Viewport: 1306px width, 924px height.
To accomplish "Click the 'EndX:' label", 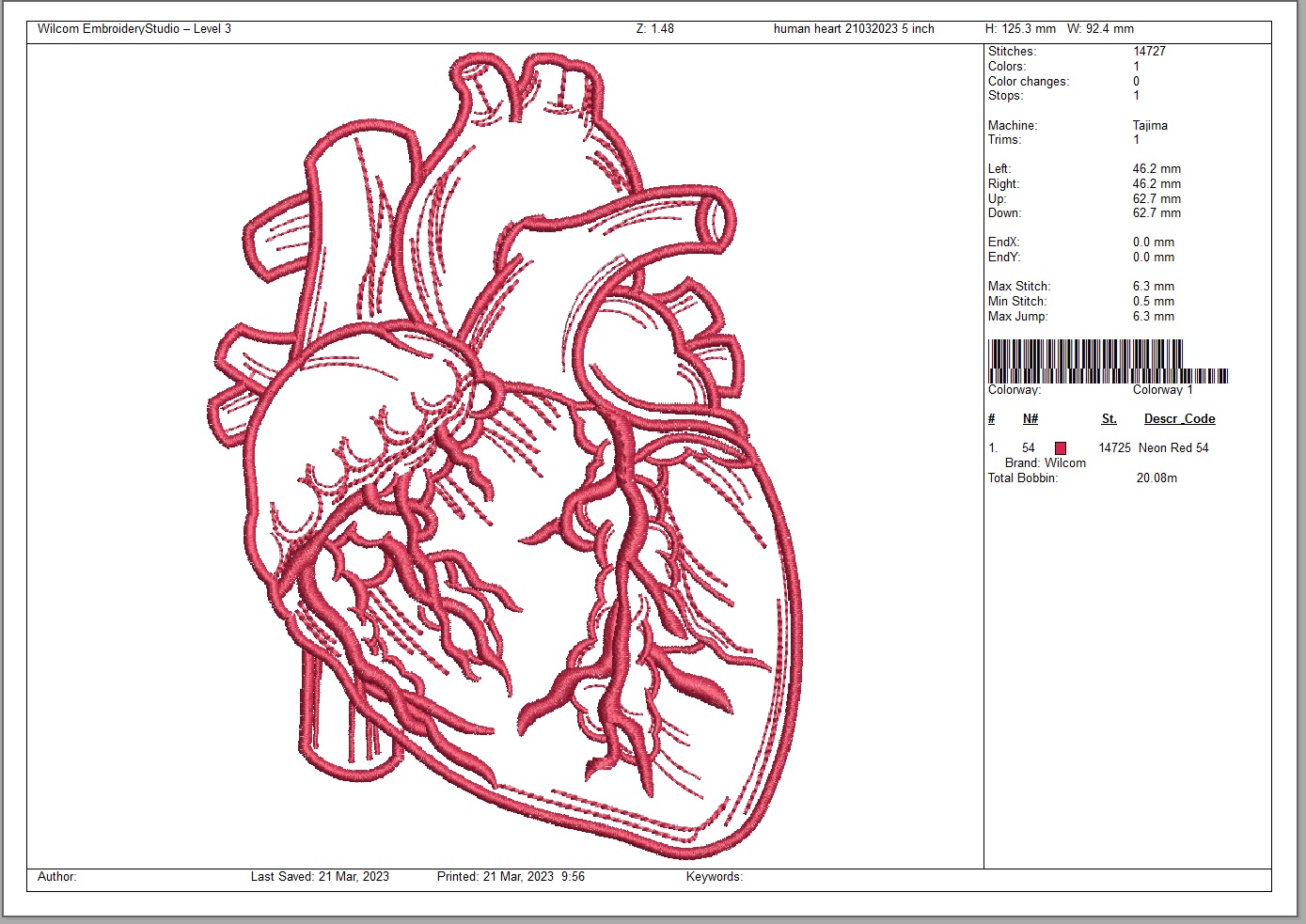I will click(x=1004, y=243).
